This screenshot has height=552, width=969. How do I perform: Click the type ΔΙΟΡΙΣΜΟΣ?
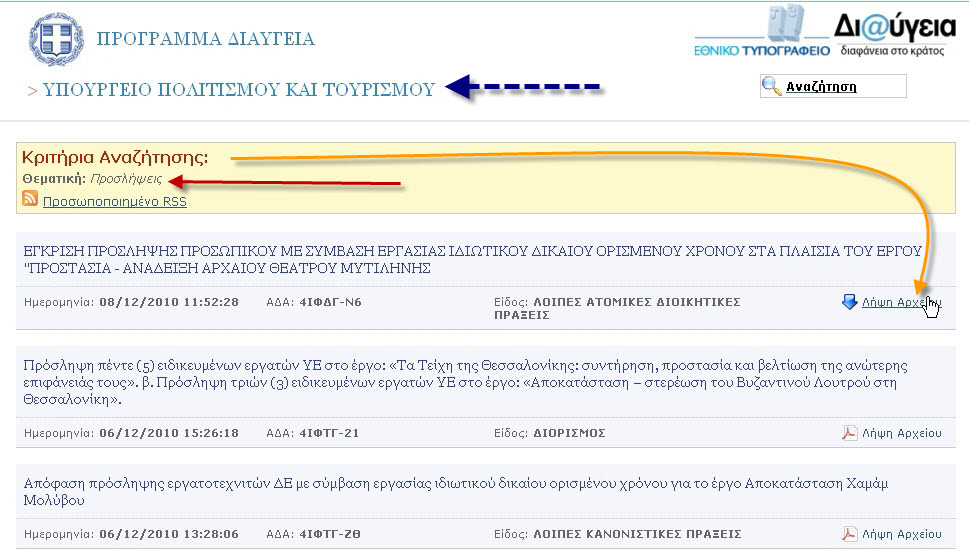[569, 433]
